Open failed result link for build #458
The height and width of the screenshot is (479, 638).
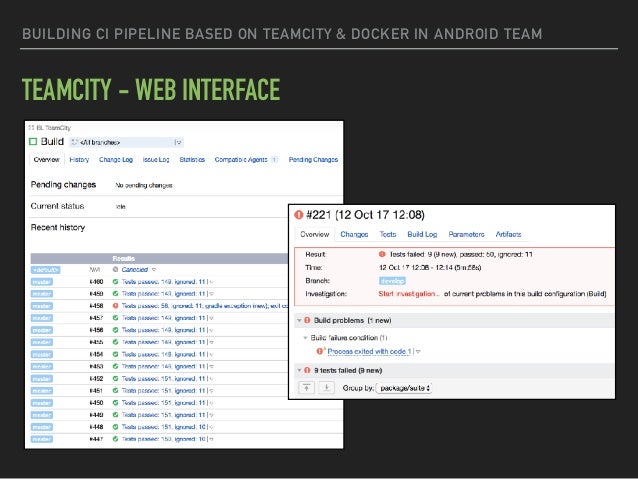[204, 306]
